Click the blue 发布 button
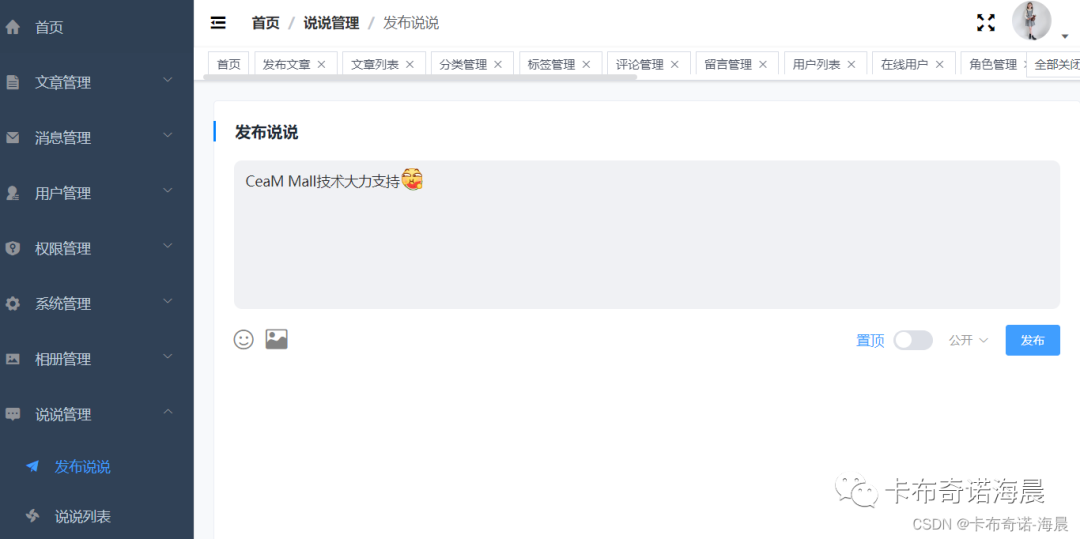1080x539 pixels. (1032, 340)
